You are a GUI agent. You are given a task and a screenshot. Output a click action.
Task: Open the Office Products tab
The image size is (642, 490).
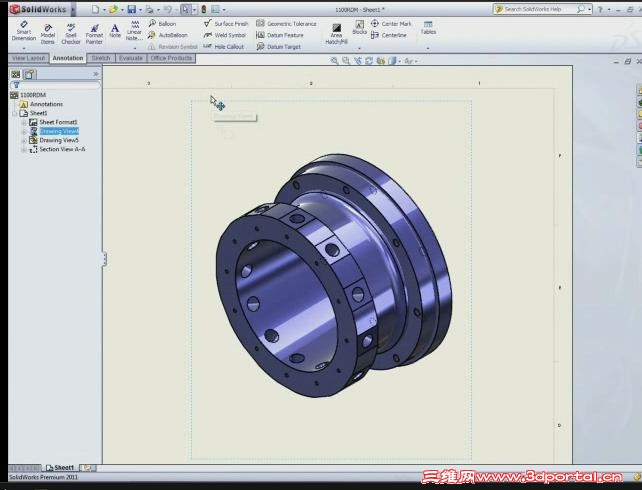pyautogui.click(x=171, y=58)
